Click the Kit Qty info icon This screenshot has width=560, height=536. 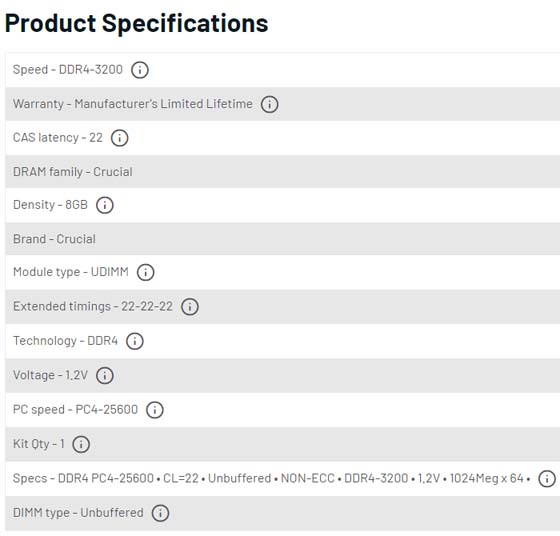pyautogui.click(x=81, y=444)
